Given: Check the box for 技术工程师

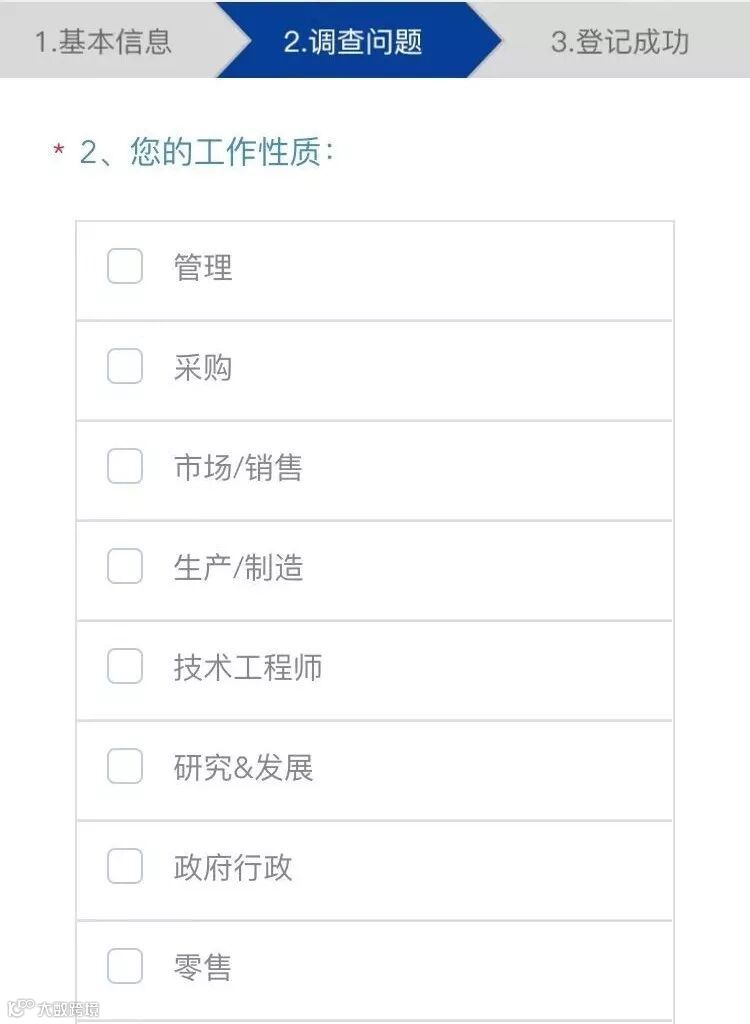Looking at the screenshot, I should (x=125, y=667).
